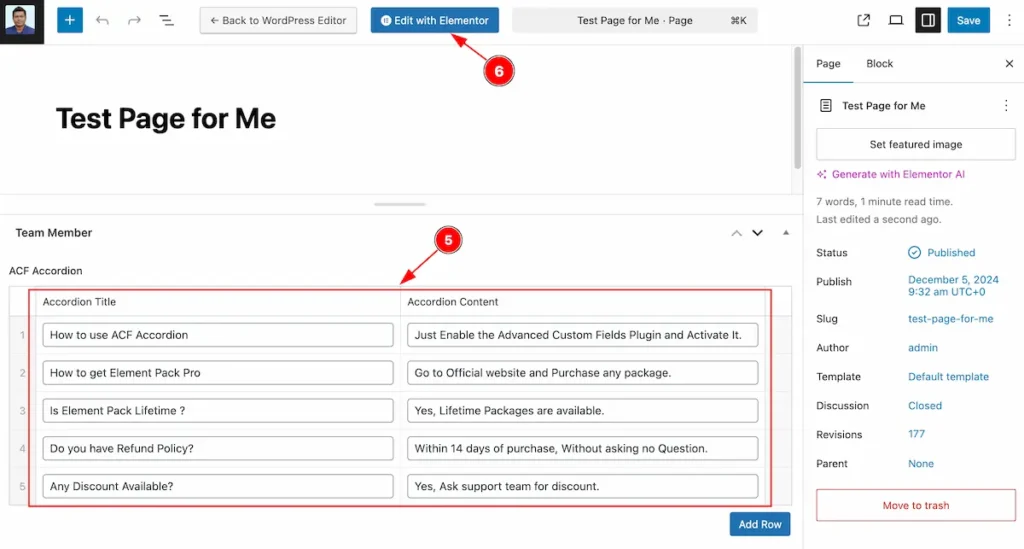The height and width of the screenshot is (549, 1024).
Task: Click row 1 handle in repeater
Action: (22, 335)
